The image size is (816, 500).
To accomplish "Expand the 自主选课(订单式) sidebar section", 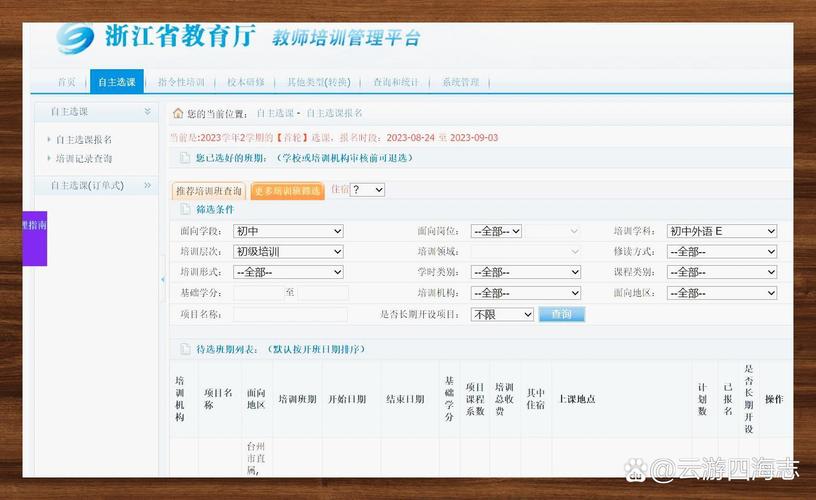I will (147, 185).
